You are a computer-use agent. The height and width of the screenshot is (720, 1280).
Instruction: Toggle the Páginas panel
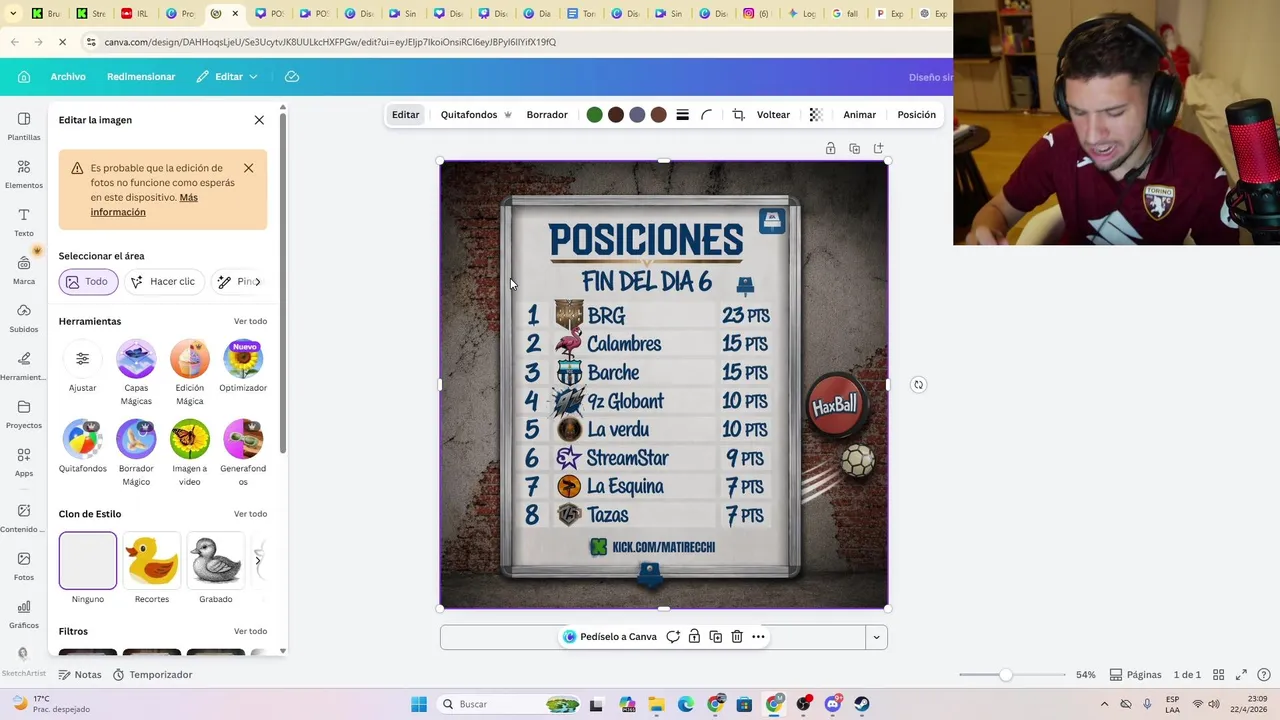pyautogui.click(x=1135, y=675)
